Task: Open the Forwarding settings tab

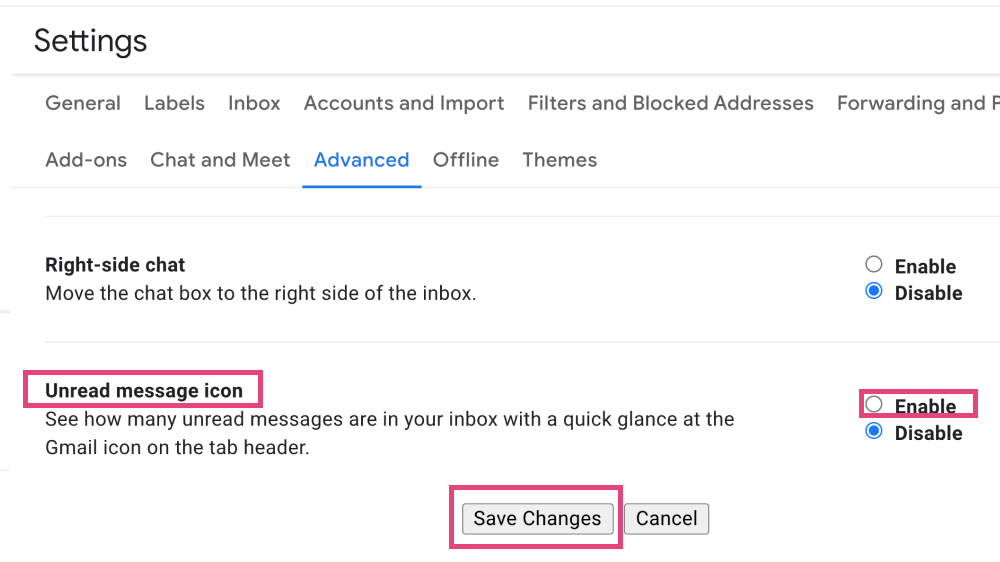Action: coord(918,103)
